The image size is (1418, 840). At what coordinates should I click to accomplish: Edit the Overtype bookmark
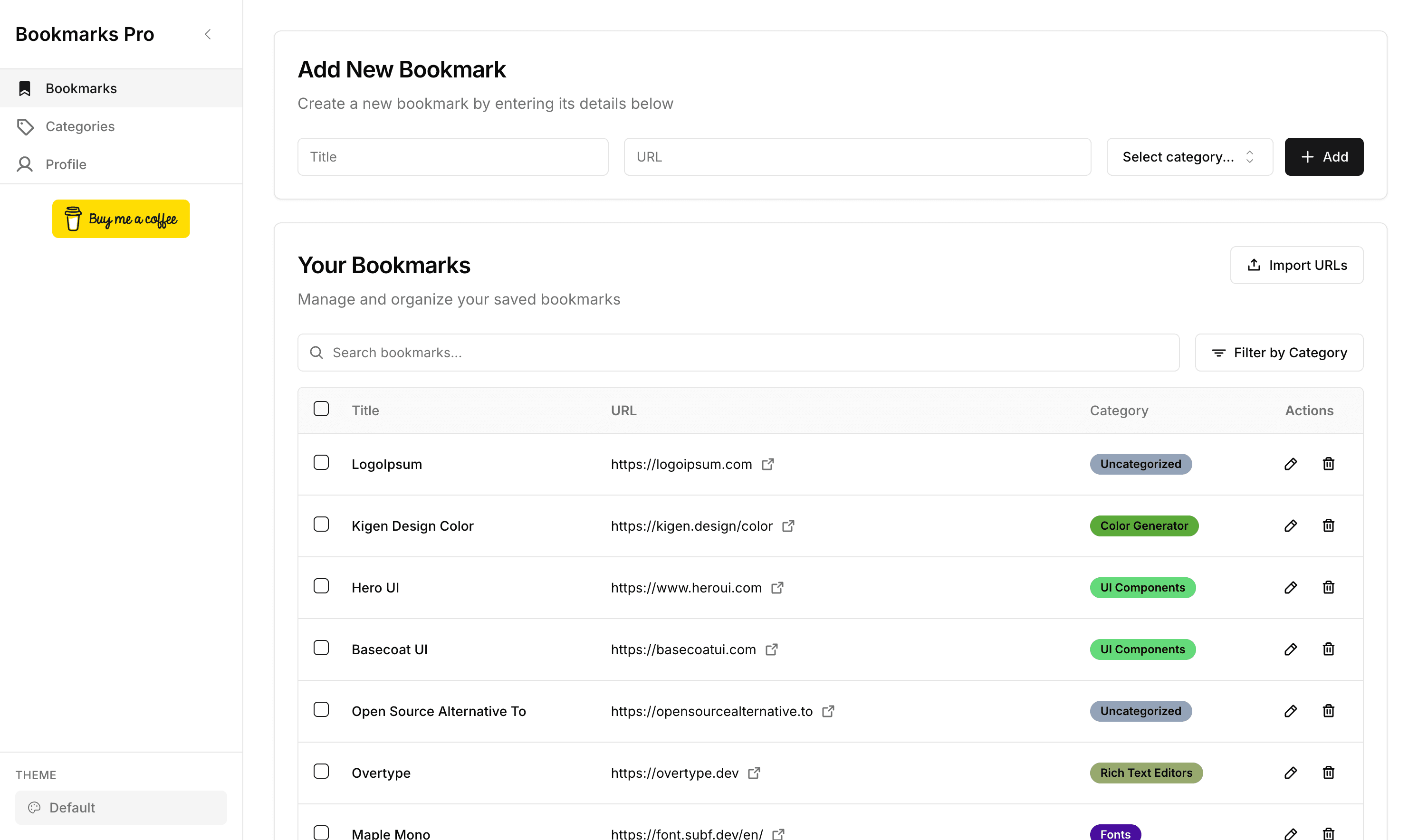point(1290,773)
